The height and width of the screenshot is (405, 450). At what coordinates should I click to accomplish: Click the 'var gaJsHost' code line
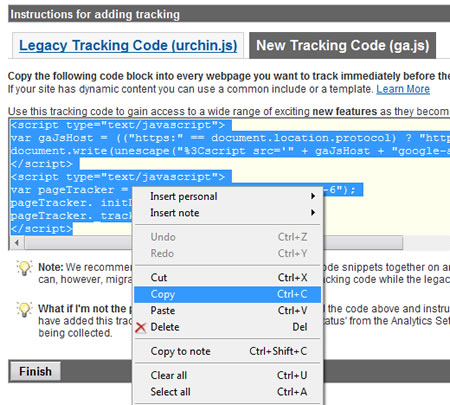230,138
